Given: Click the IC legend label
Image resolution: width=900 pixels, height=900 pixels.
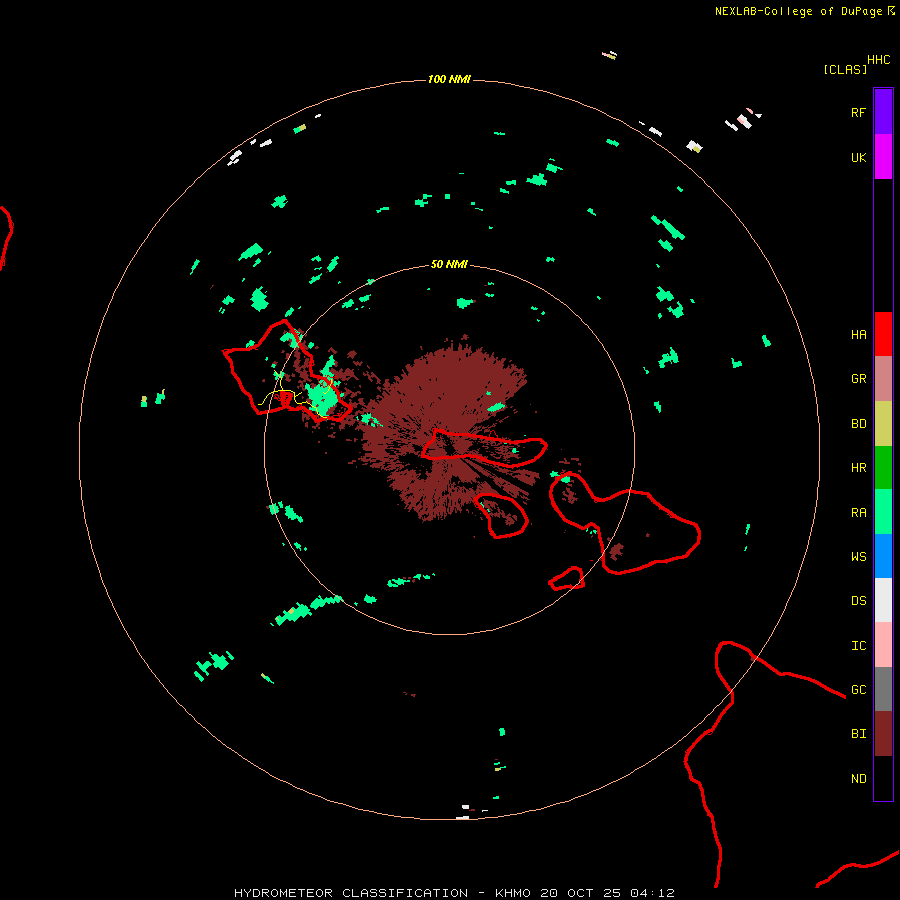Looking at the screenshot, I should click(858, 646).
